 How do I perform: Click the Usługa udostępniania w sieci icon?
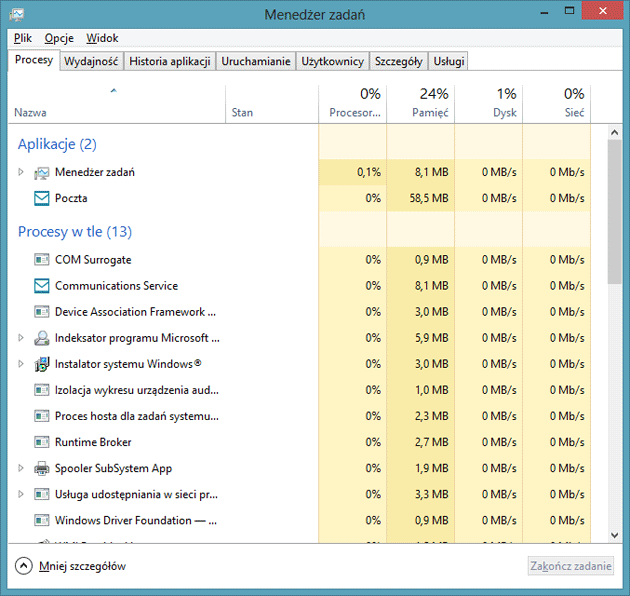41,495
